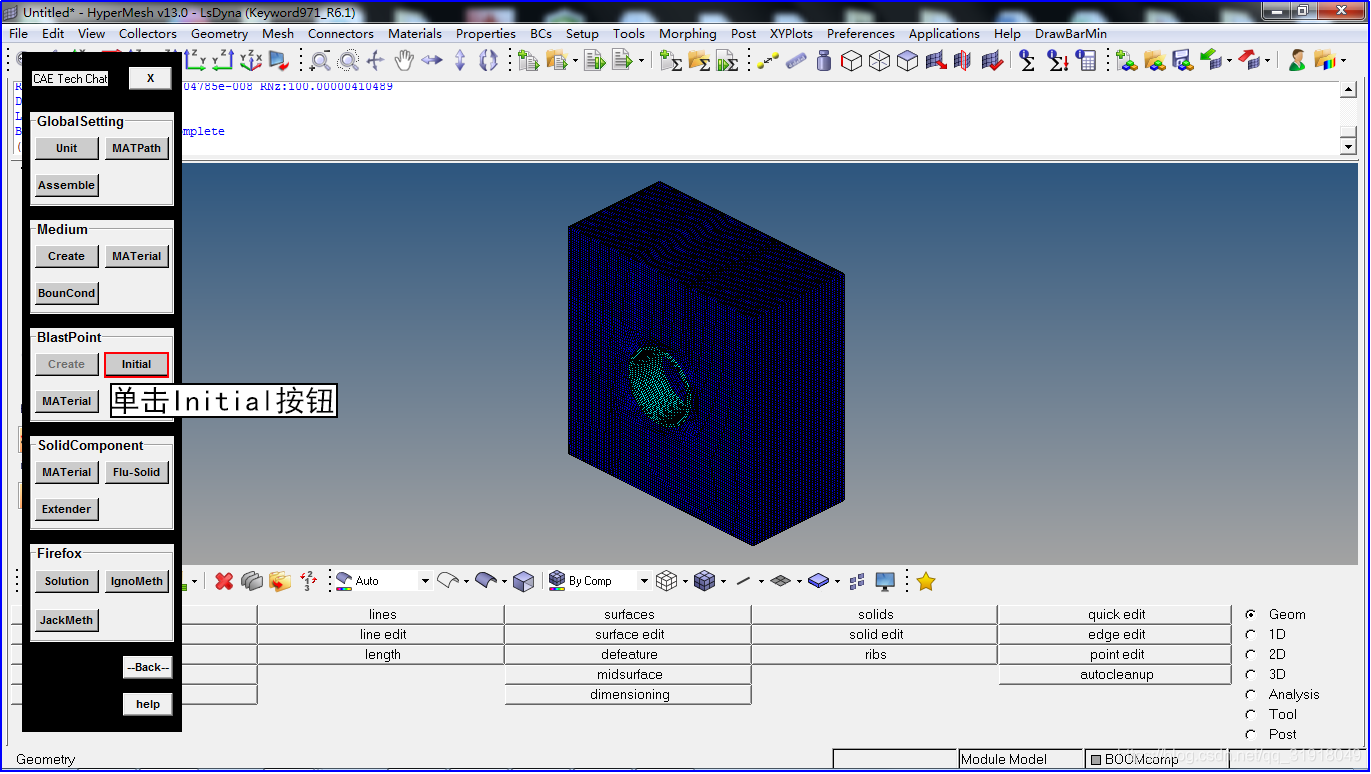Viewport: 1371px width, 774px height.
Task: Click the MATPath button
Action: [137, 148]
